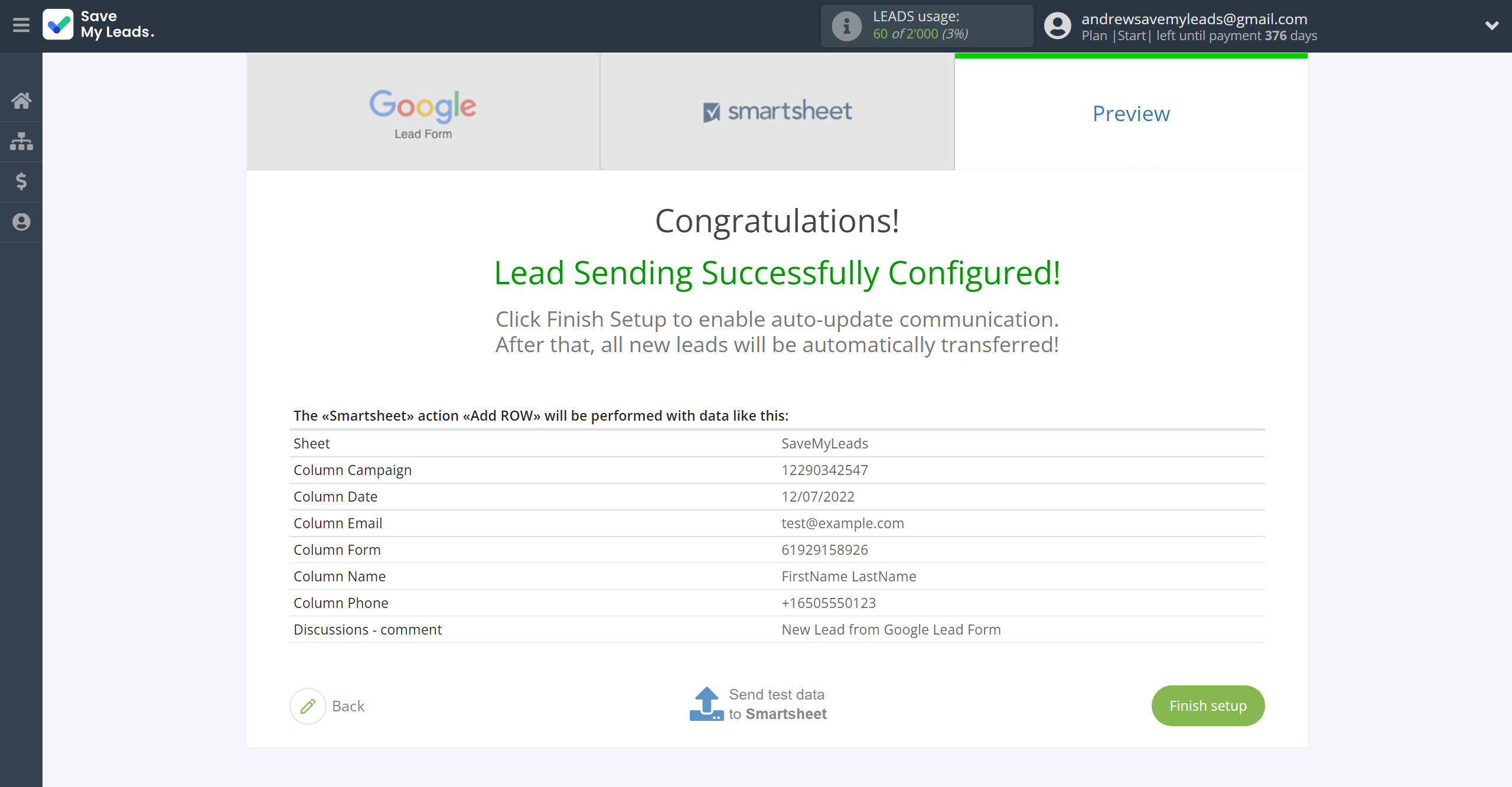Click the account email address
This screenshot has width=1512, height=787.
pyautogui.click(x=1194, y=19)
